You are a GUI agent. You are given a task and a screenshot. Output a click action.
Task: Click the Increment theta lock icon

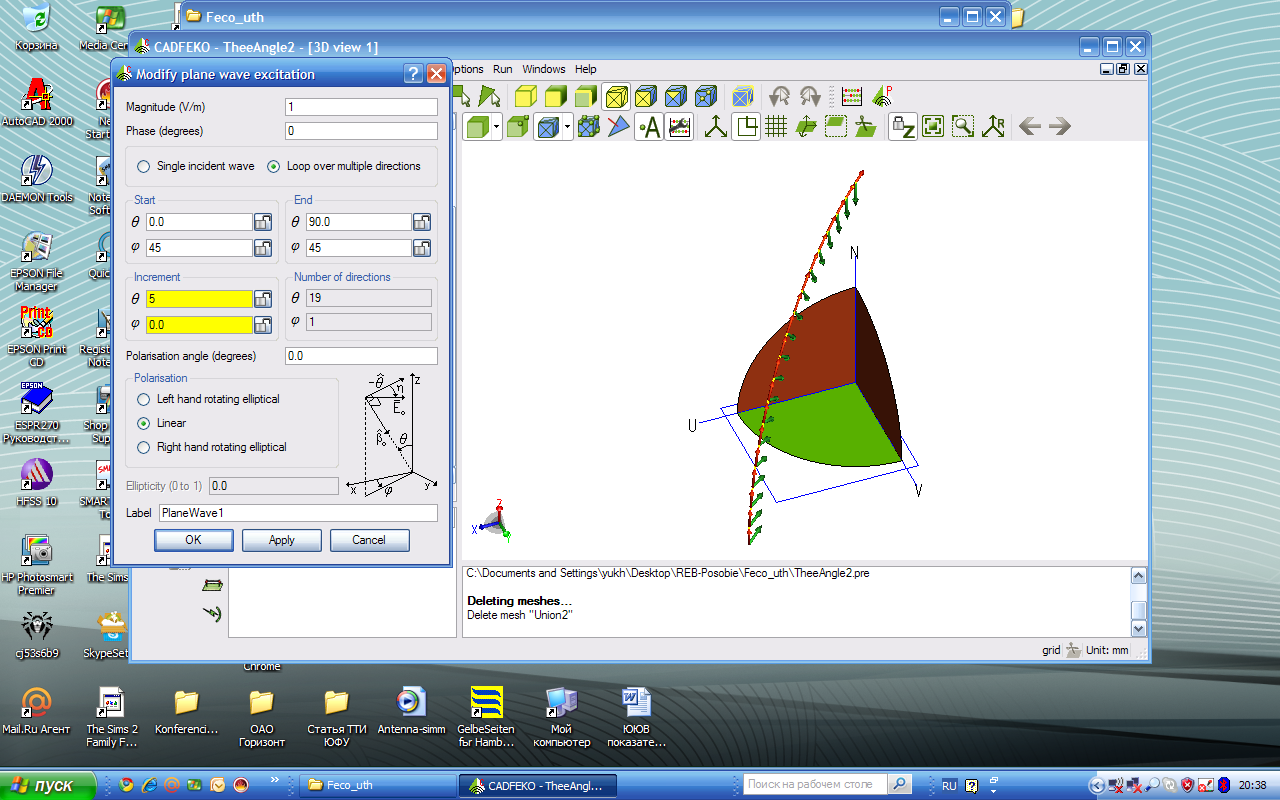(x=262, y=299)
